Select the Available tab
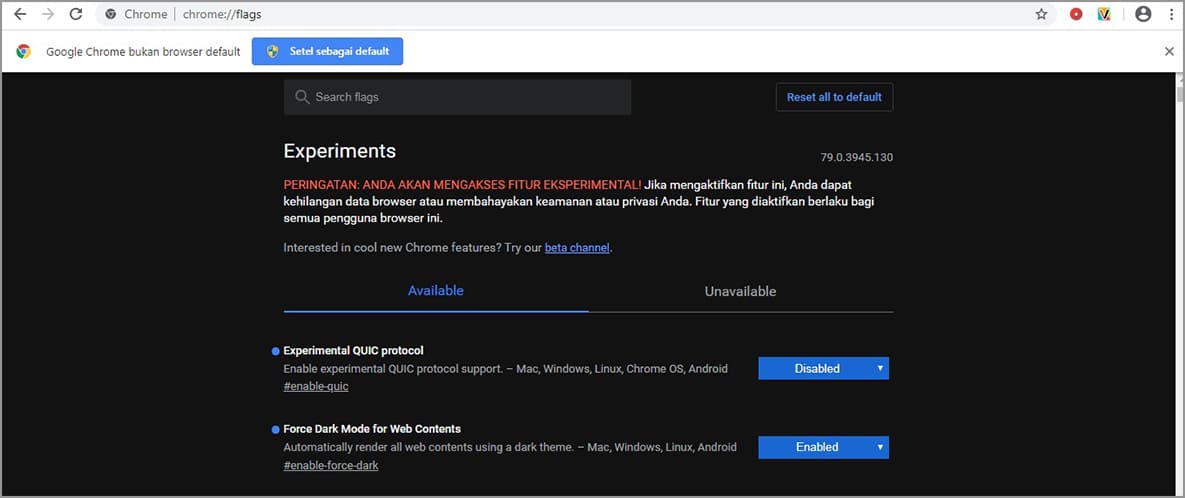The image size is (1185, 498). pyautogui.click(x=436, y=291)
